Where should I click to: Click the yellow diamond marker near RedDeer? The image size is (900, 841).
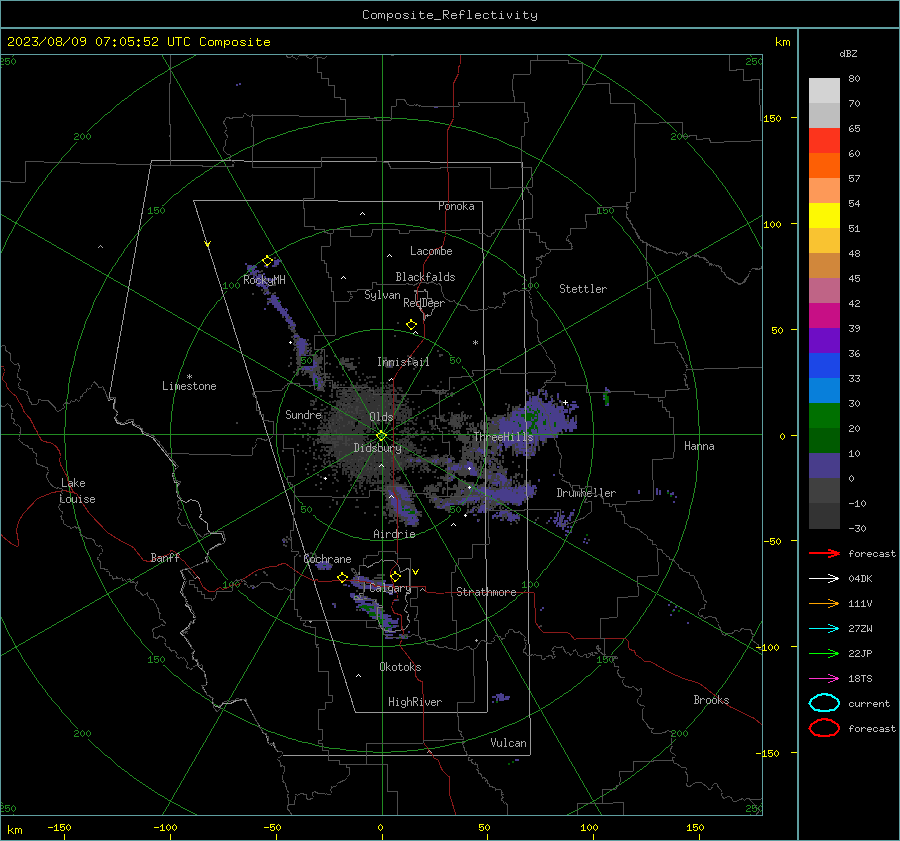411,324
